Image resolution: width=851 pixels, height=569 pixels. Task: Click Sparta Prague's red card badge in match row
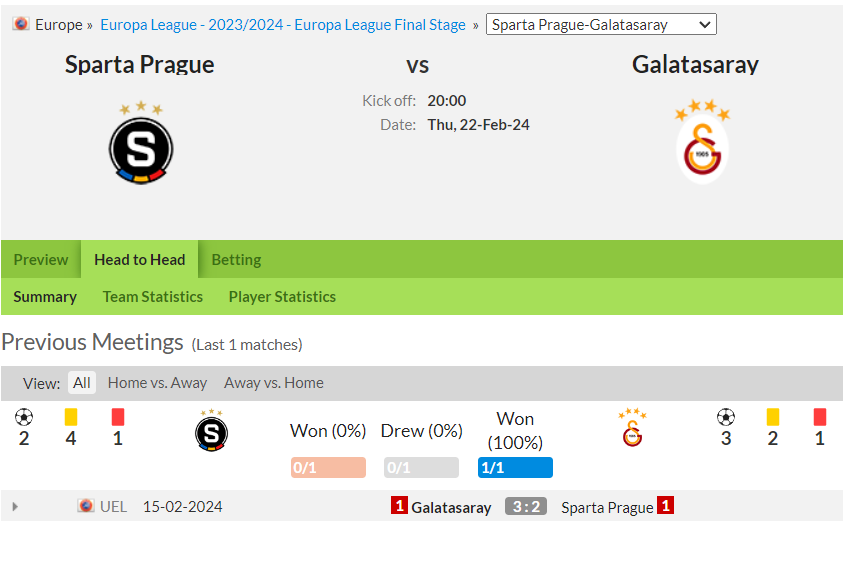[665, 505]
